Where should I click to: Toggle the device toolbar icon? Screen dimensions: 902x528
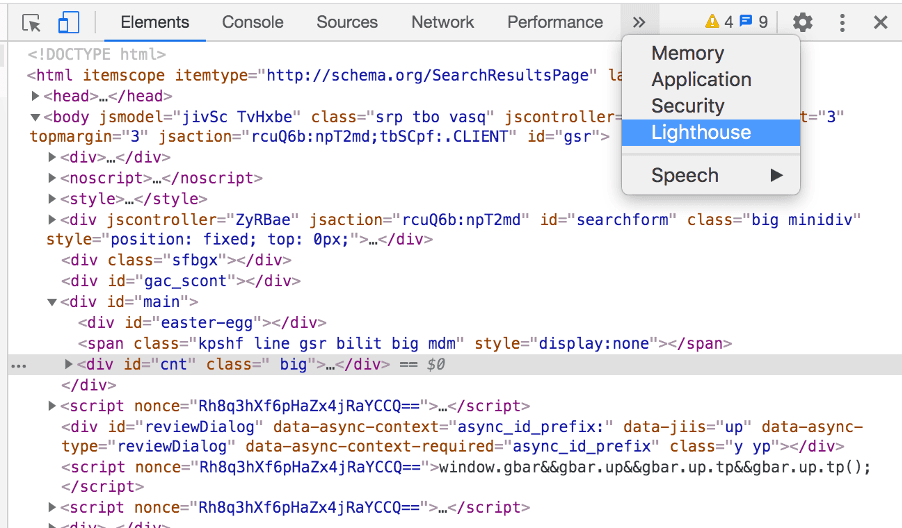pyautogui.click(x=68, y=23)
